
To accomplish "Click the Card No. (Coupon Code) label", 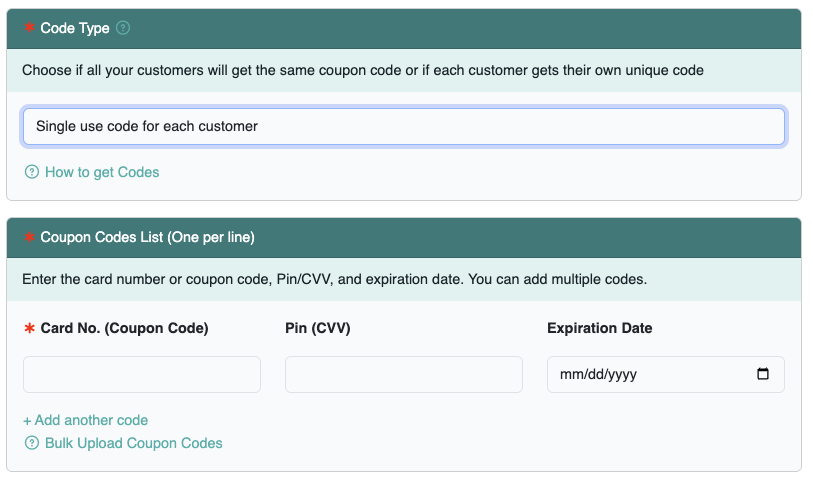I will click(124, 328).
